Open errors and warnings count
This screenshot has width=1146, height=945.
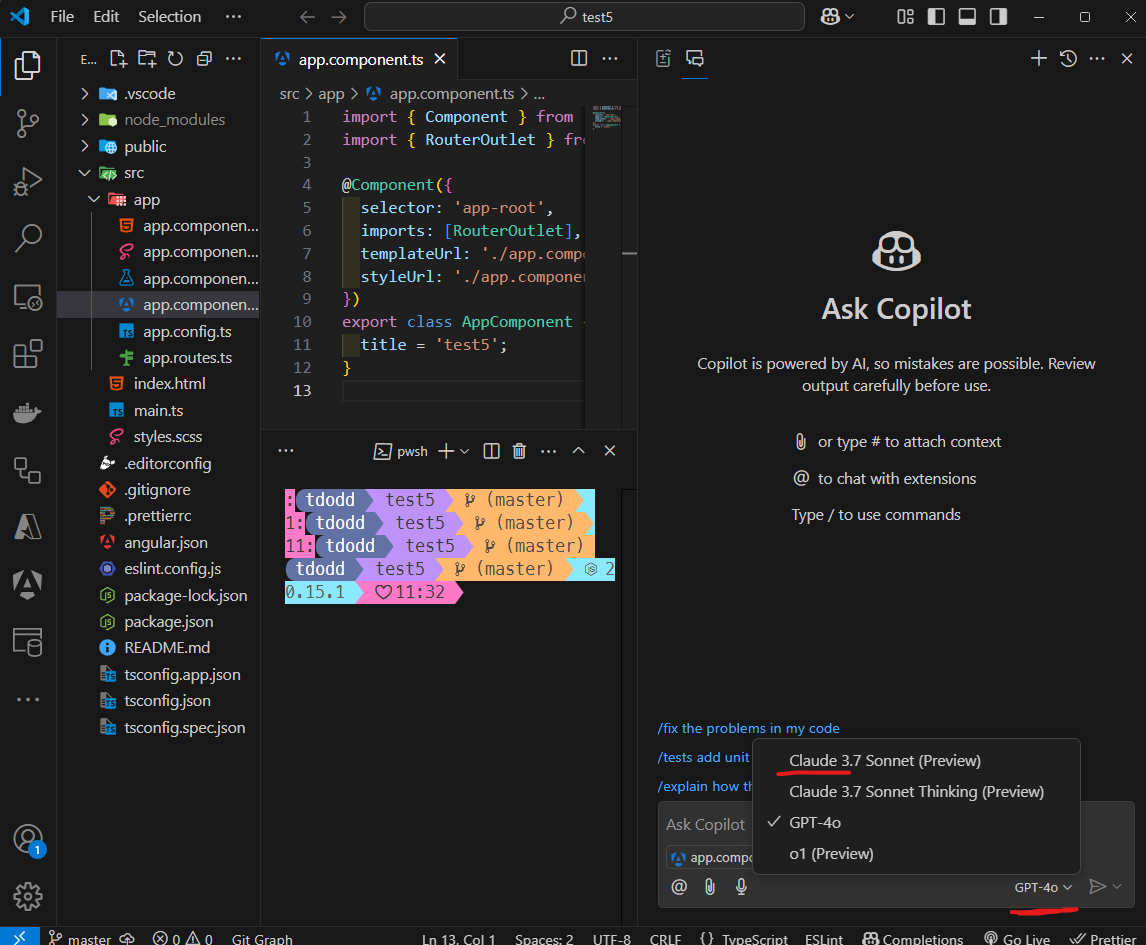183,938
